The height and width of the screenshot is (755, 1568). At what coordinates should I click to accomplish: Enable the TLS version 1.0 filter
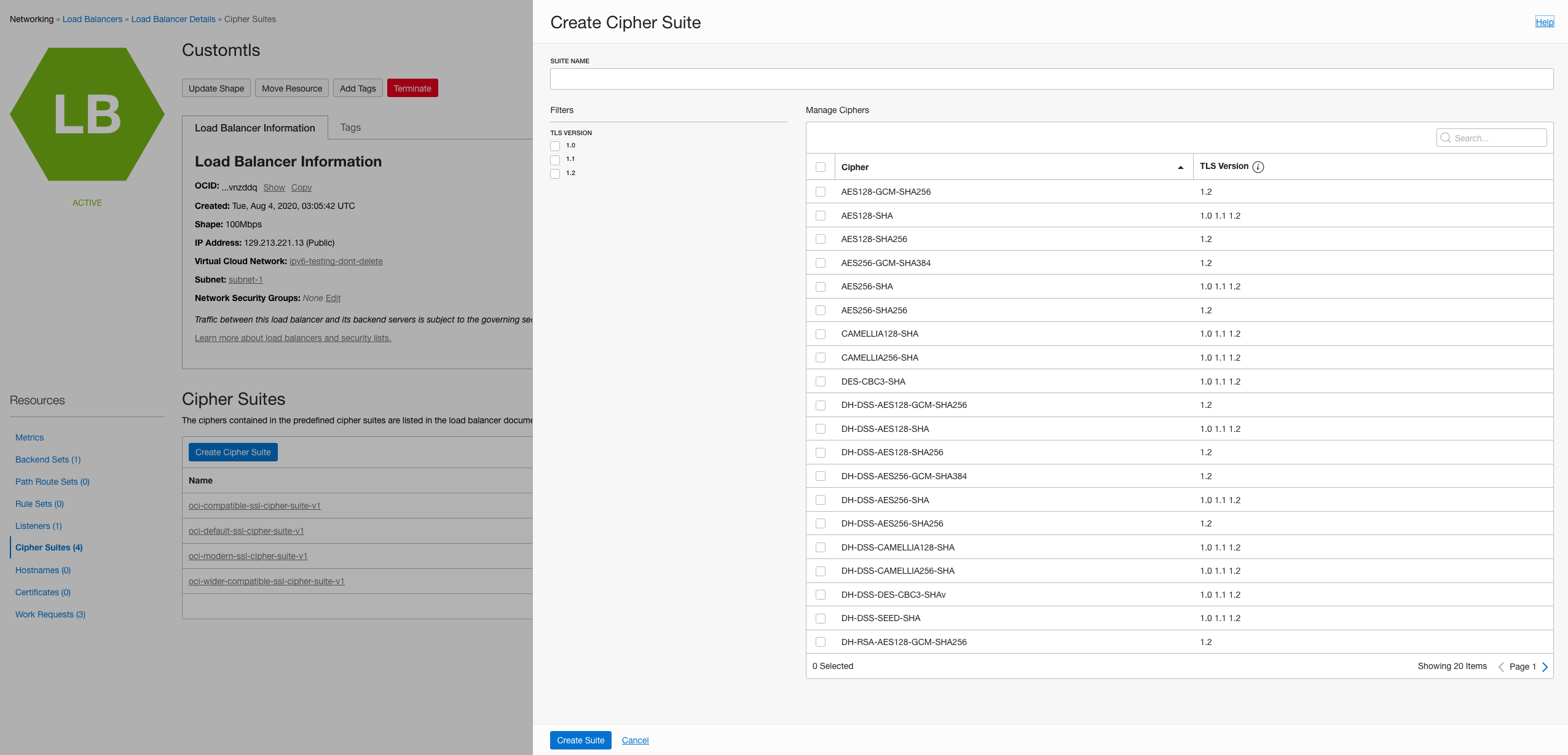(x=555, y=146)
